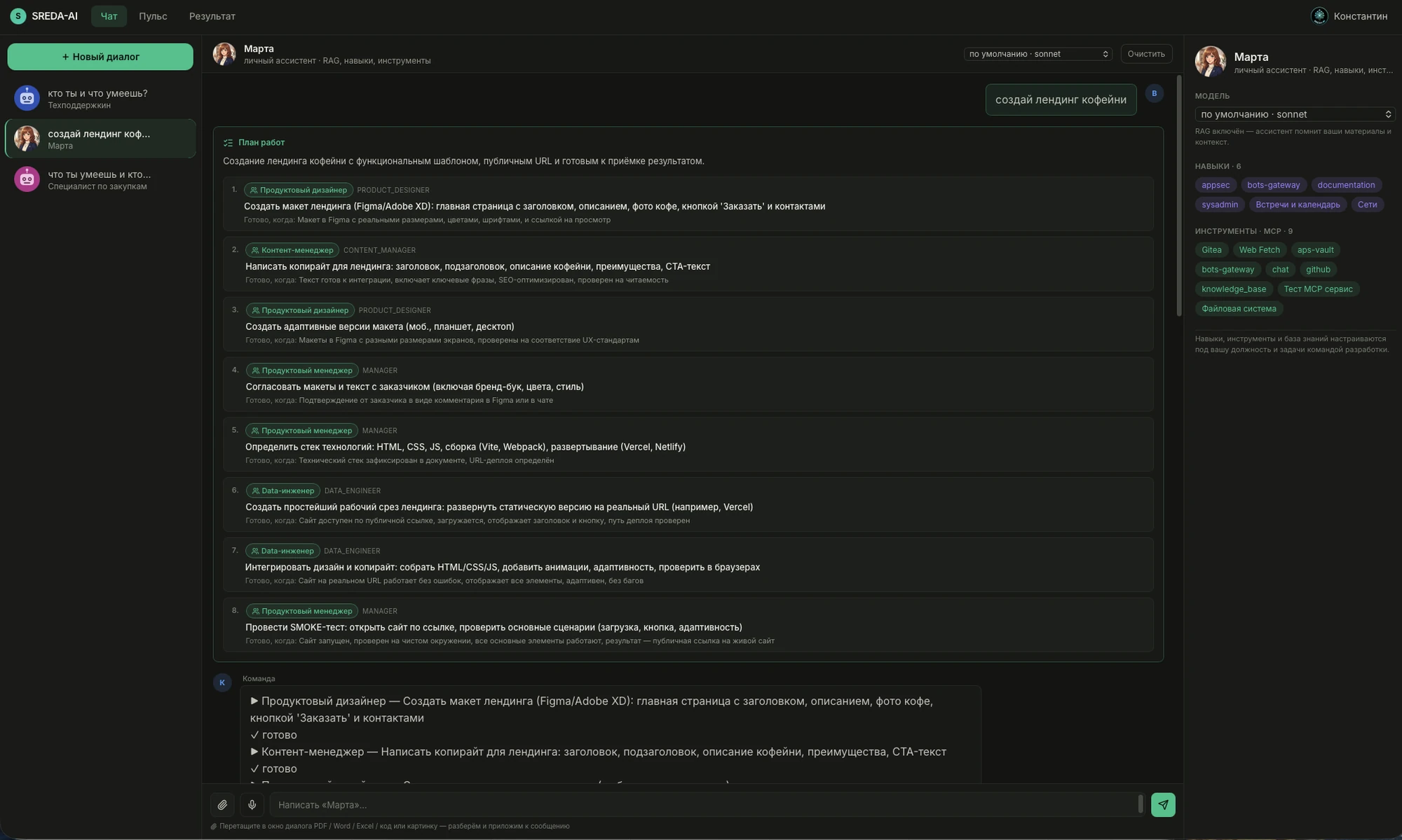Select bots-gateway tool under Инструменты

coord(1227,270)
